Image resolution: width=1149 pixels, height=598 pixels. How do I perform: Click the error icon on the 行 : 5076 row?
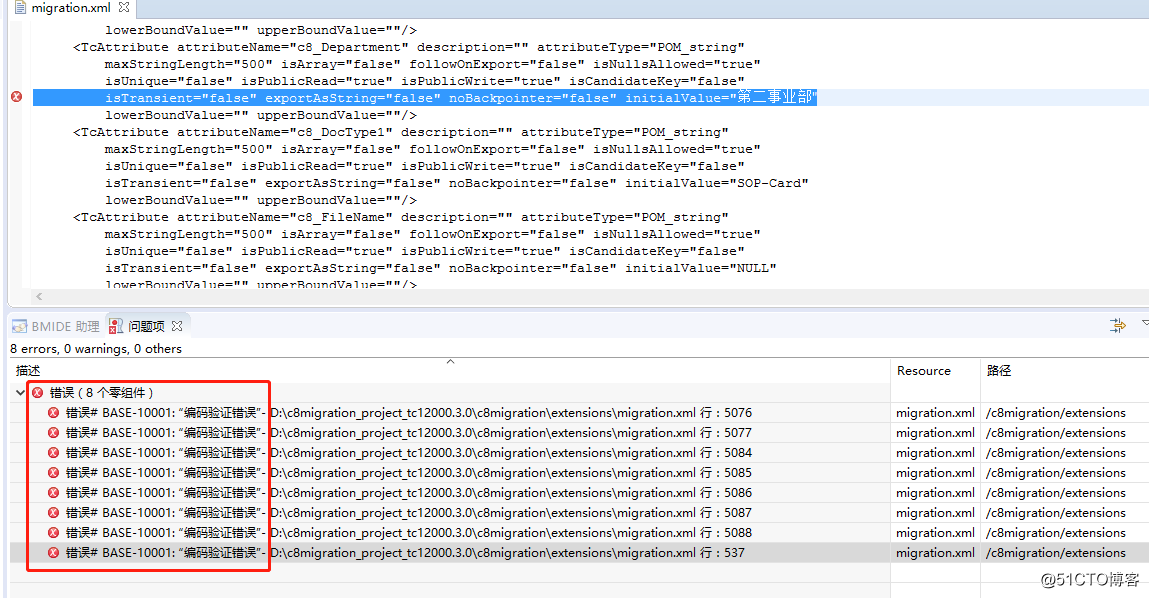pos(53,413)
